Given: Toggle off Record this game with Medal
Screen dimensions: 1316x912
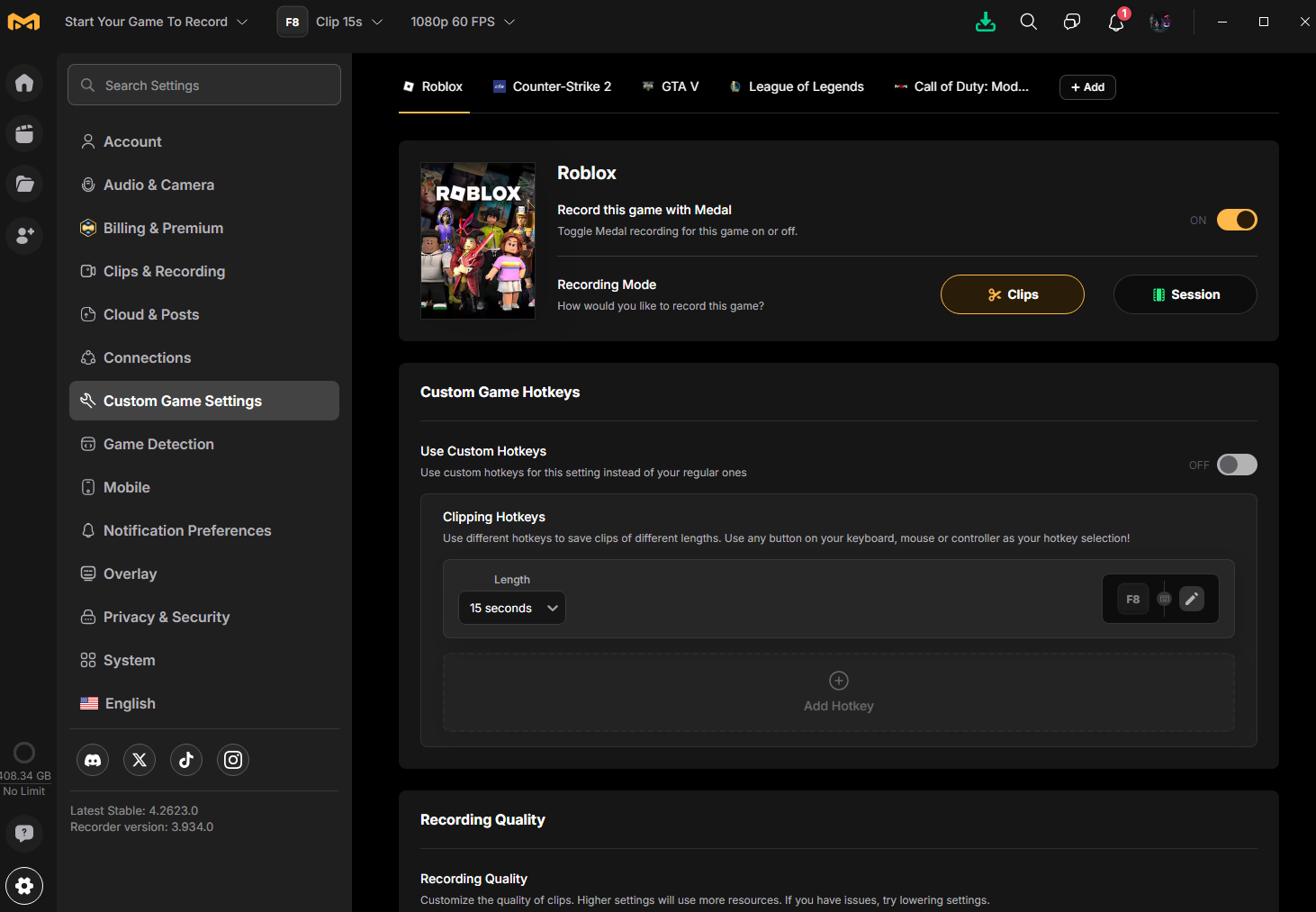Looking at the screenshot, I should click(1237, 219).
